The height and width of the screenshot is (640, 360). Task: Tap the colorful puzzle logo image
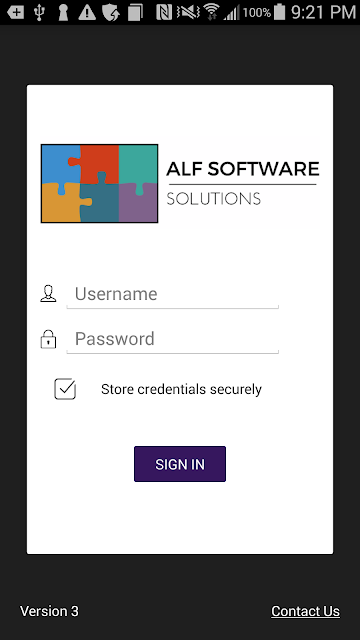(99, 183)
